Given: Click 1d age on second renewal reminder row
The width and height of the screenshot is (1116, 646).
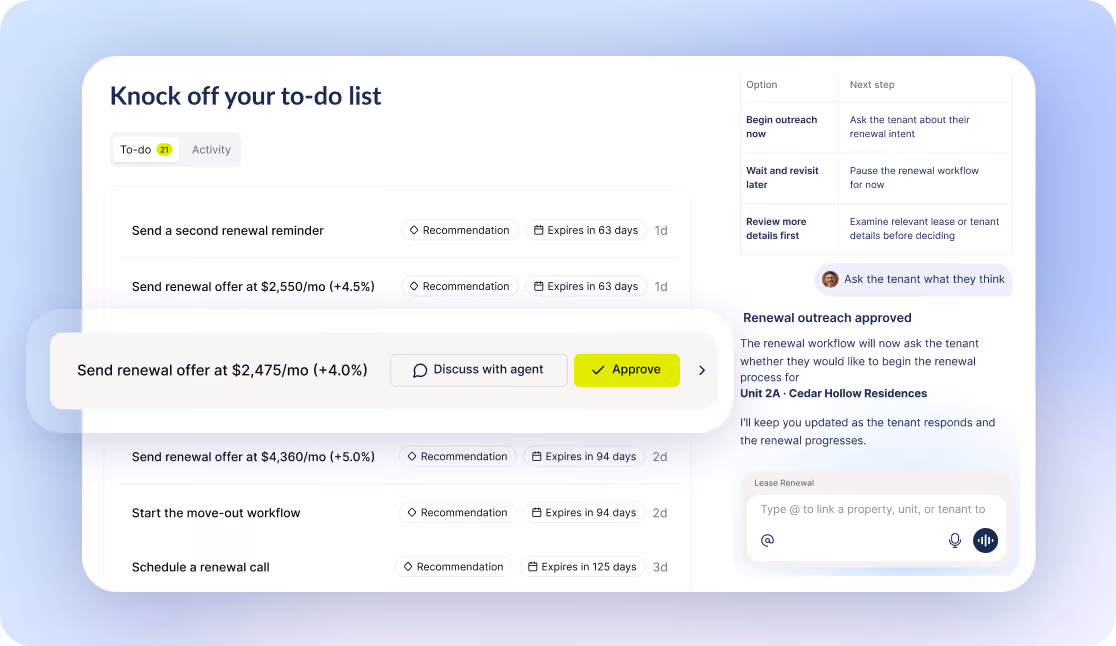Looking at the screenshot, I should click(x=661, y=231).
